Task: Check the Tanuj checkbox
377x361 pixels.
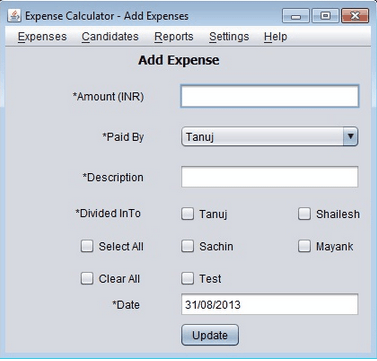Action: click(187, 214)
